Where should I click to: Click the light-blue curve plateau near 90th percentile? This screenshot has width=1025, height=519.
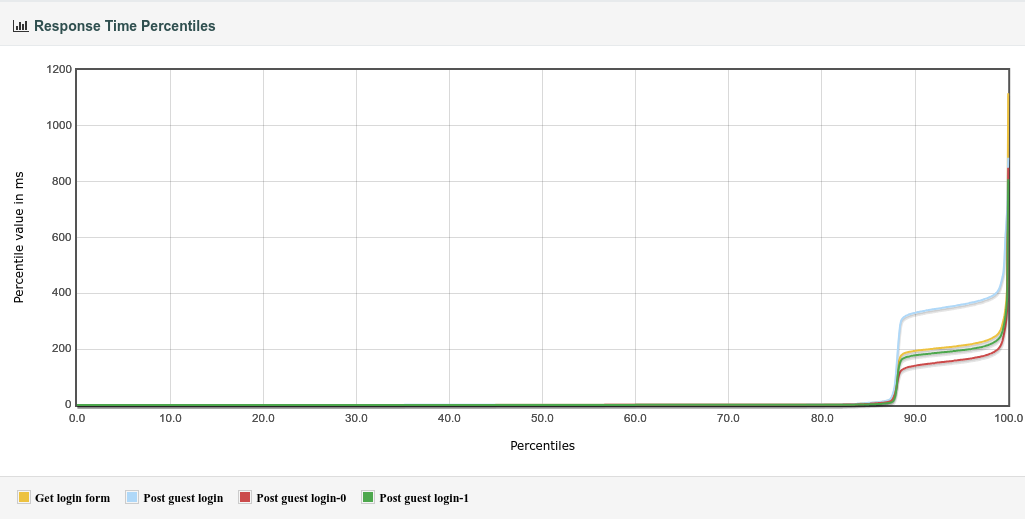915,314
